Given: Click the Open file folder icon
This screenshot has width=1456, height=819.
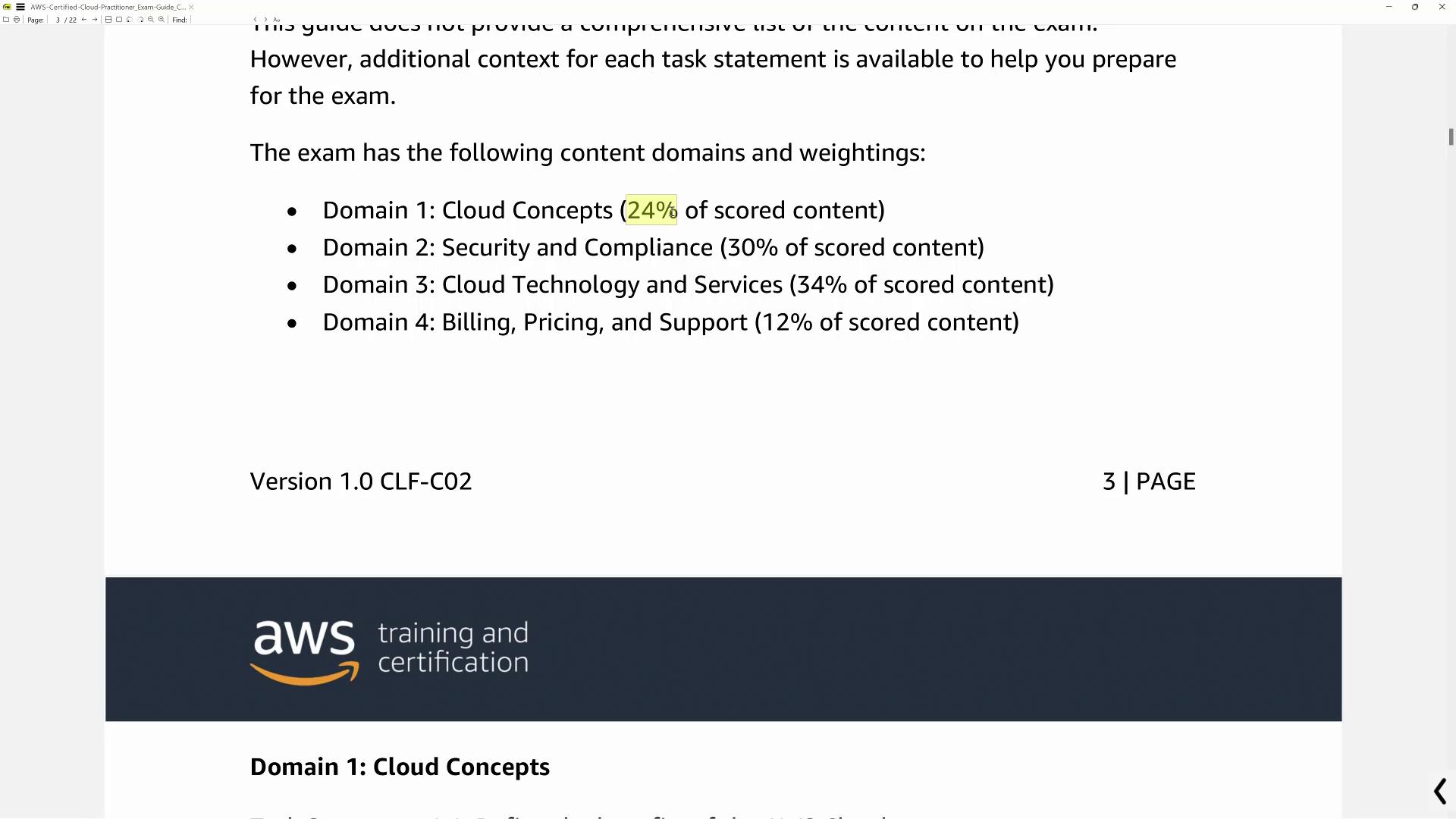Looking at the screenshot, I should [6, 20].
